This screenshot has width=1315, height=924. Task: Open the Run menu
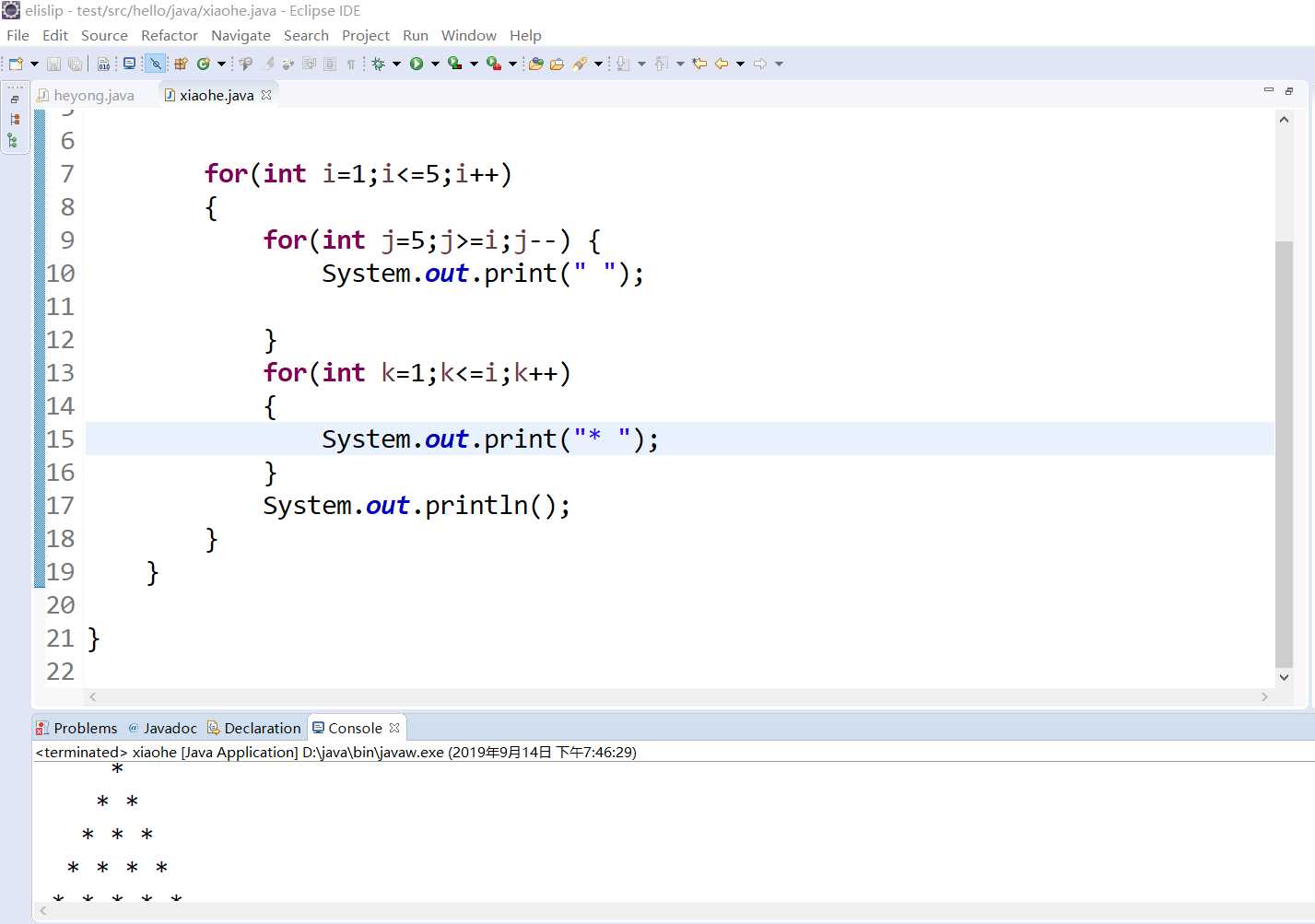[x=416, y=35]
